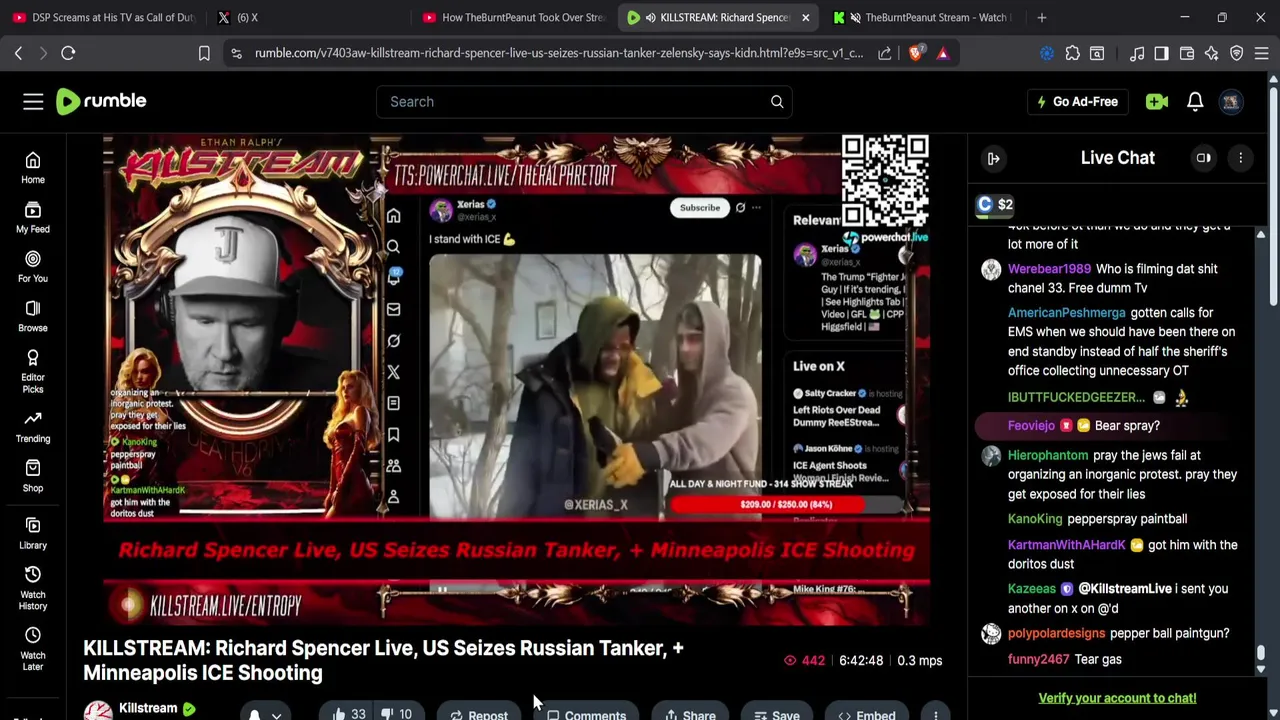The height and width of the screenshot is (720, 1280).
Task: Open Watch History in sidebar
Action: (33, 587)
